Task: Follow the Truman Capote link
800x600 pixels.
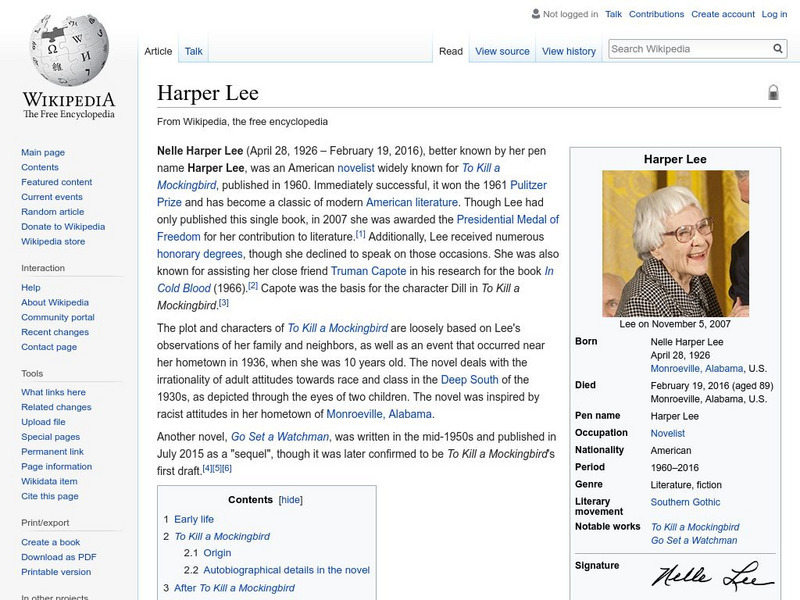Action: click(x=368, y=271)
